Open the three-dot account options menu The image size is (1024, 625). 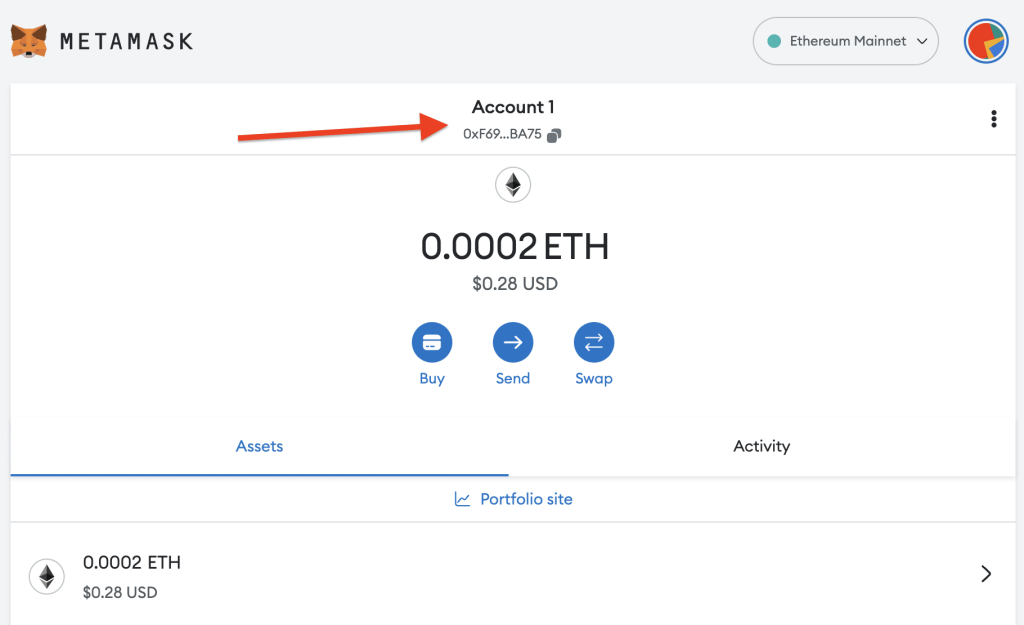(993, 119)
